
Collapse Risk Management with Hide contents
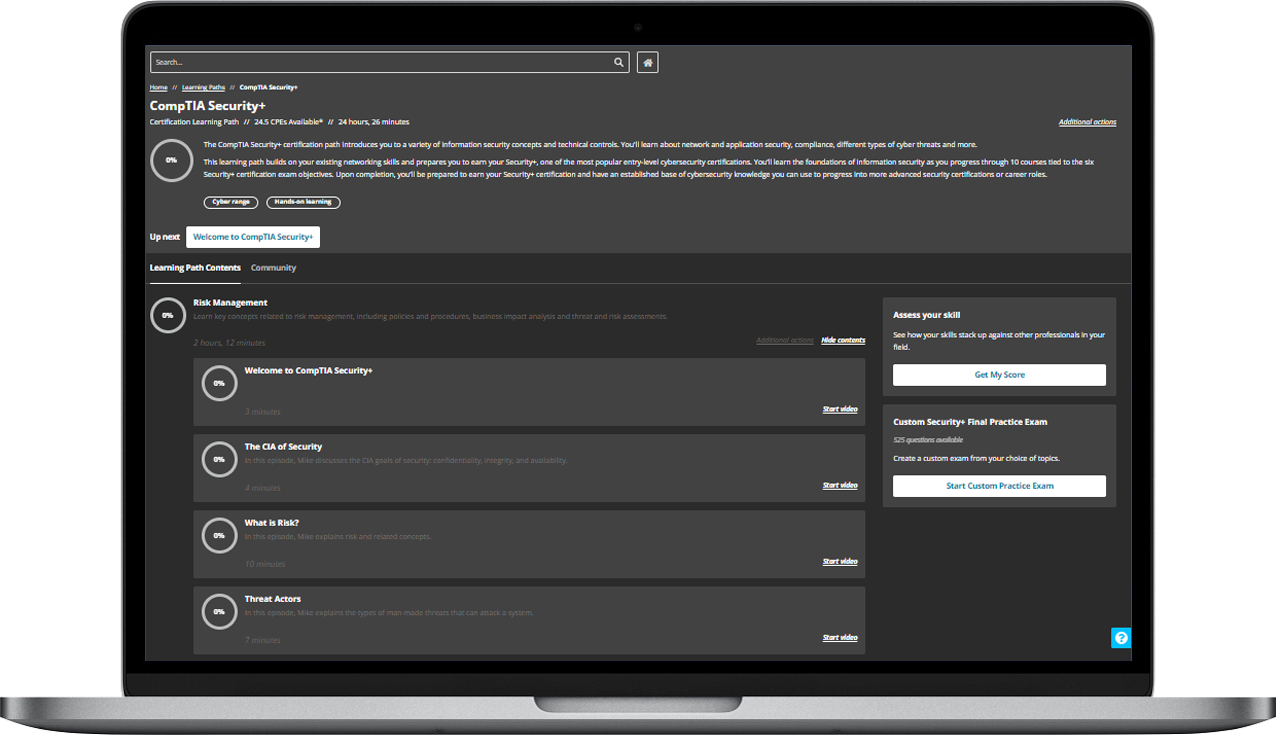tap(843, 340)
